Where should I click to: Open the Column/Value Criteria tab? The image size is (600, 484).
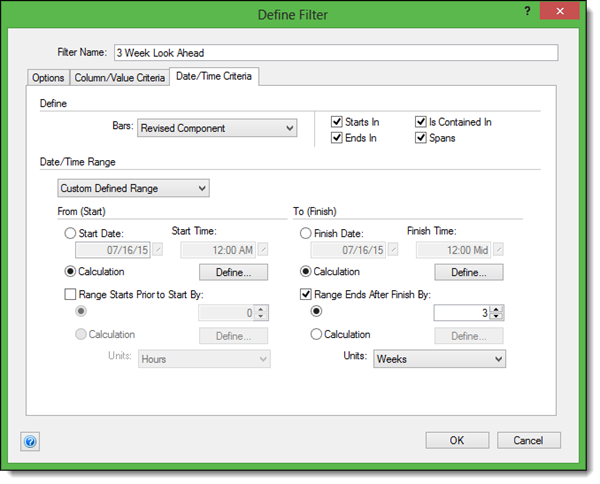pyautogui.click(x=119, y=78)
